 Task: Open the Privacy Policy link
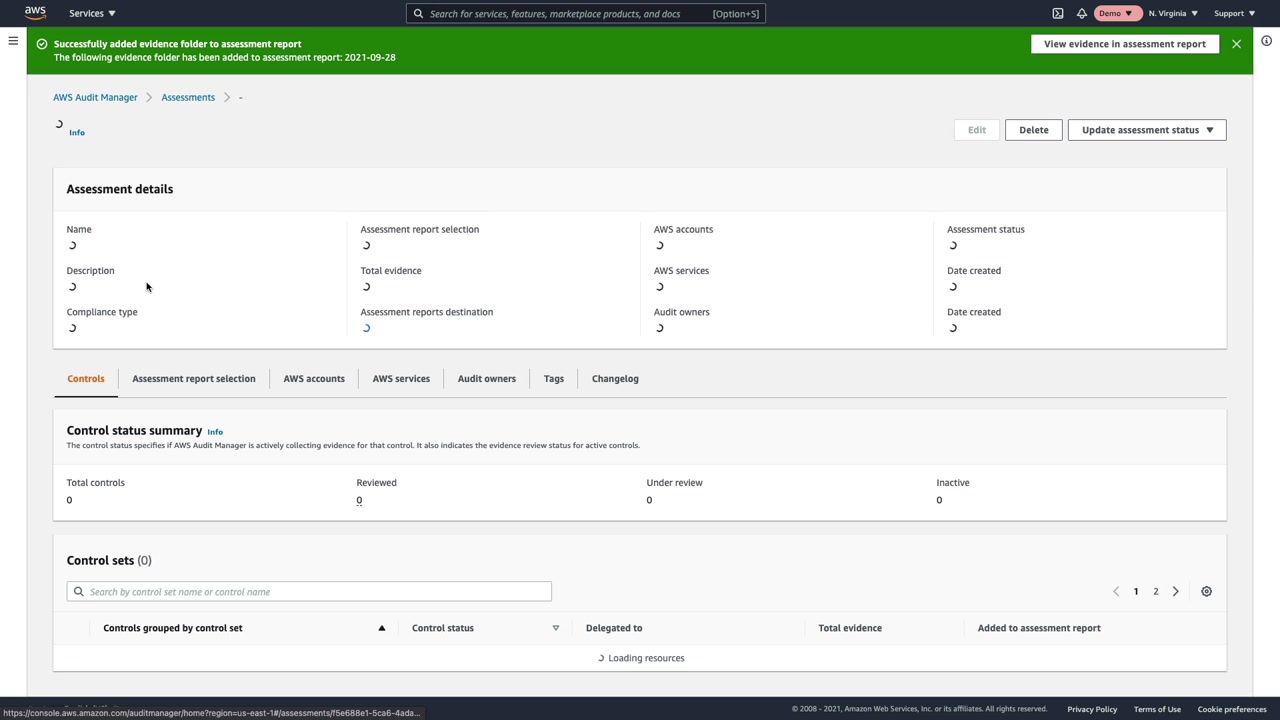(x=1092, y=709)
